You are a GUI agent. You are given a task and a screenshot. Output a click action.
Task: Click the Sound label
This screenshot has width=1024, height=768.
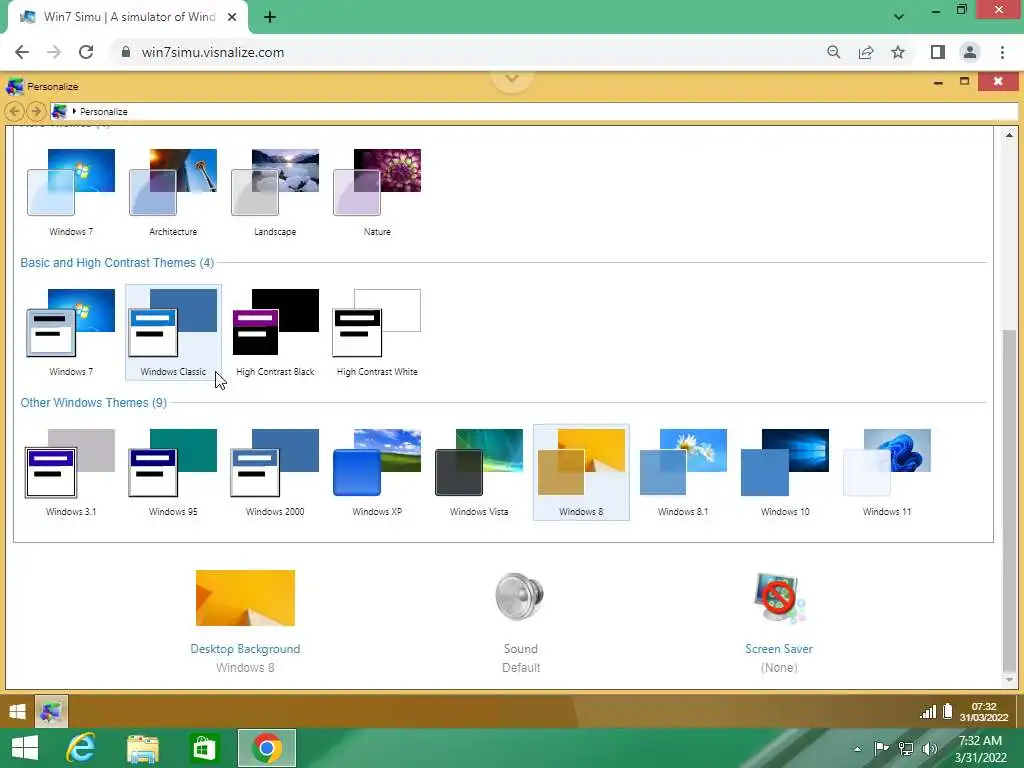tap(520, 648)
